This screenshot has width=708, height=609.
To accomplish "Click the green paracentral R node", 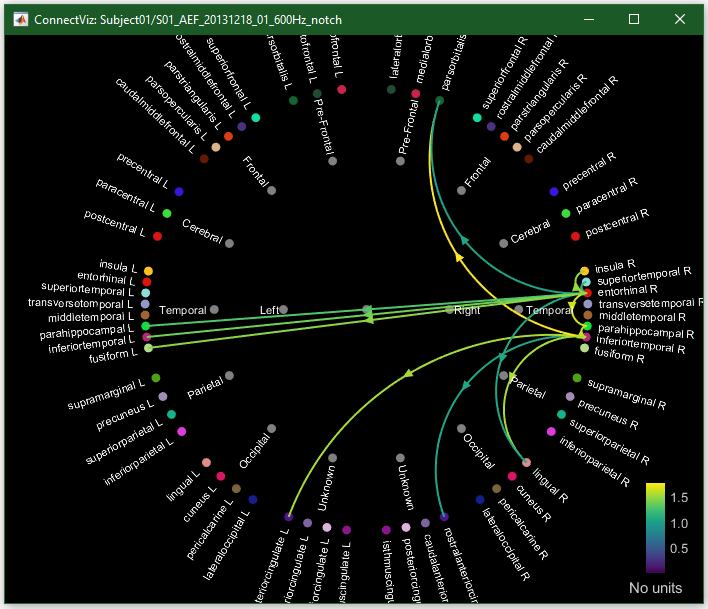I will [x=566, y=213].
